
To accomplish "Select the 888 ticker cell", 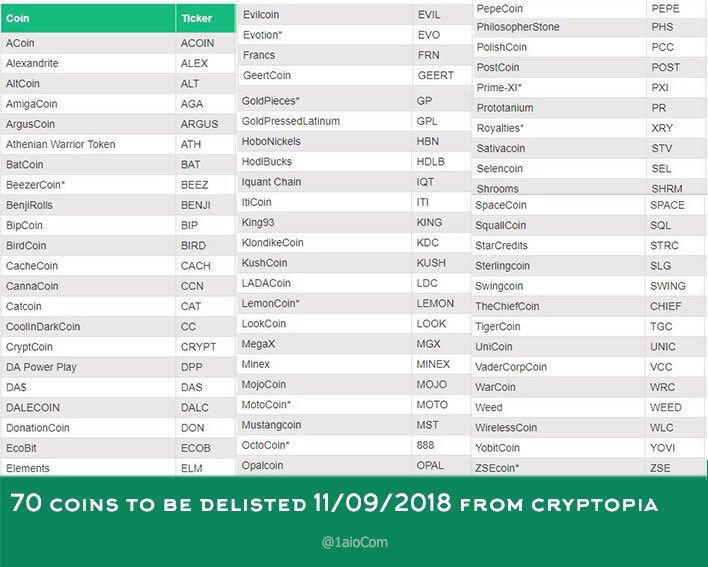I will pyautogui.click(x=426, y=445).
